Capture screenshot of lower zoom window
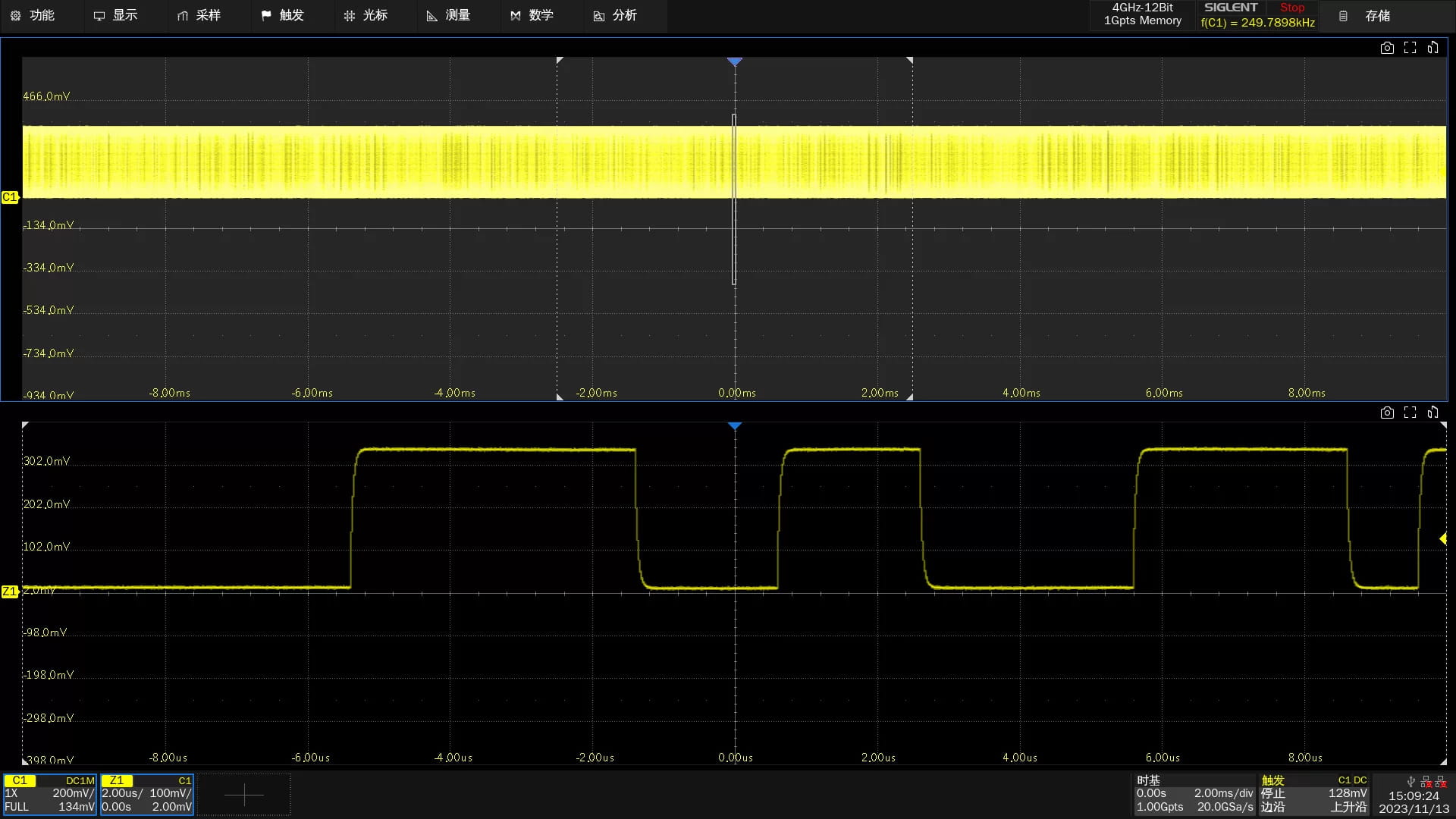1456x819 pixels. pyautogui.click(x=1387, y=413)
